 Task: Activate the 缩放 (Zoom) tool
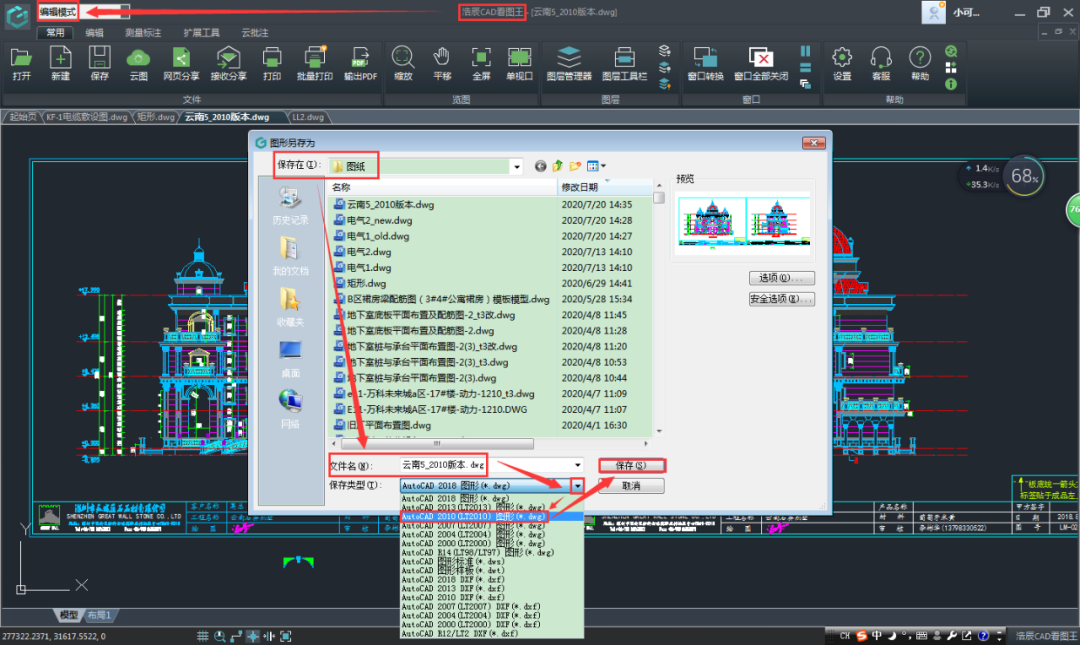(x=402, y=62)
